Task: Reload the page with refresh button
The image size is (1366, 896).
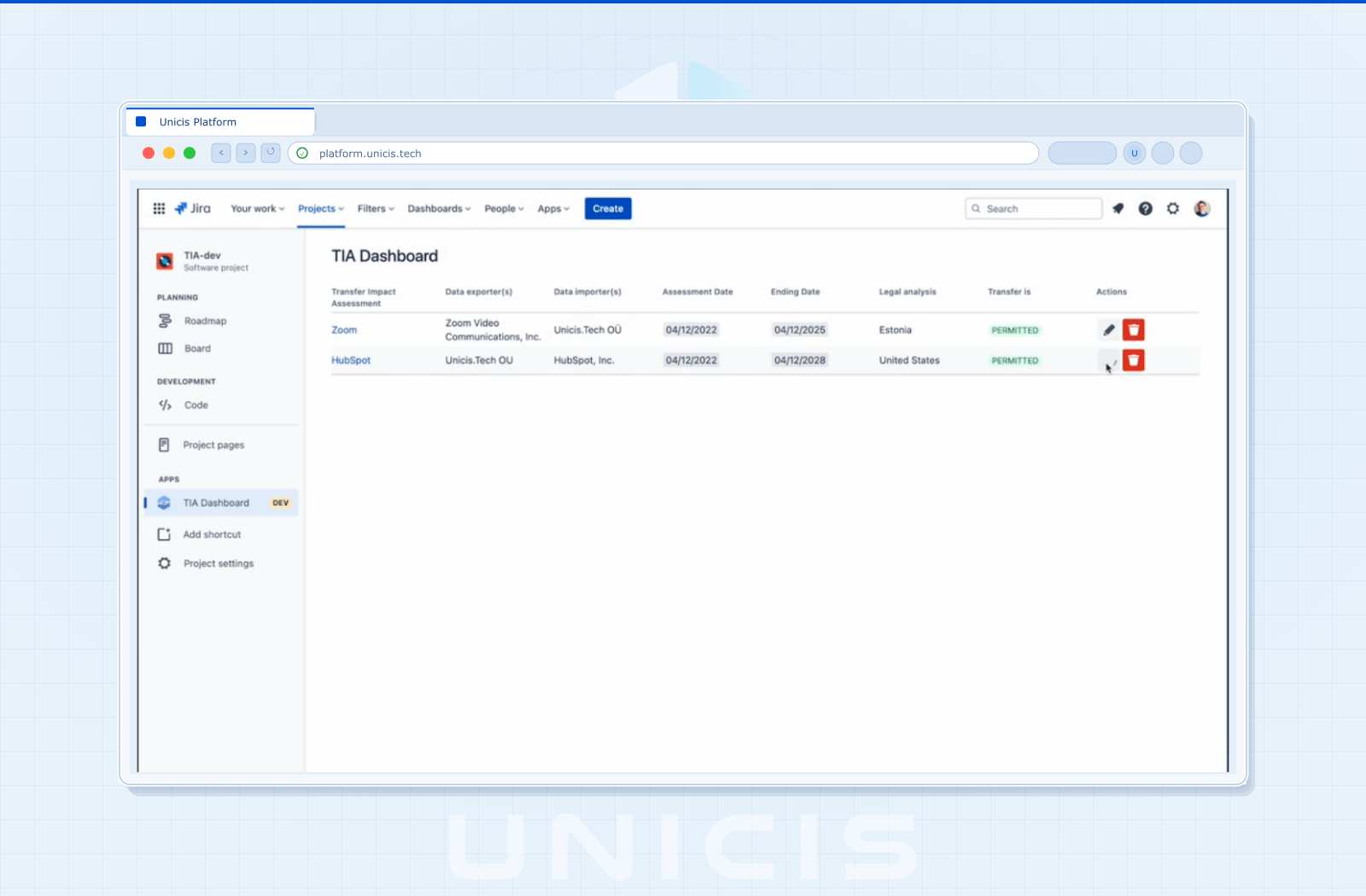Action: (271, 153)
